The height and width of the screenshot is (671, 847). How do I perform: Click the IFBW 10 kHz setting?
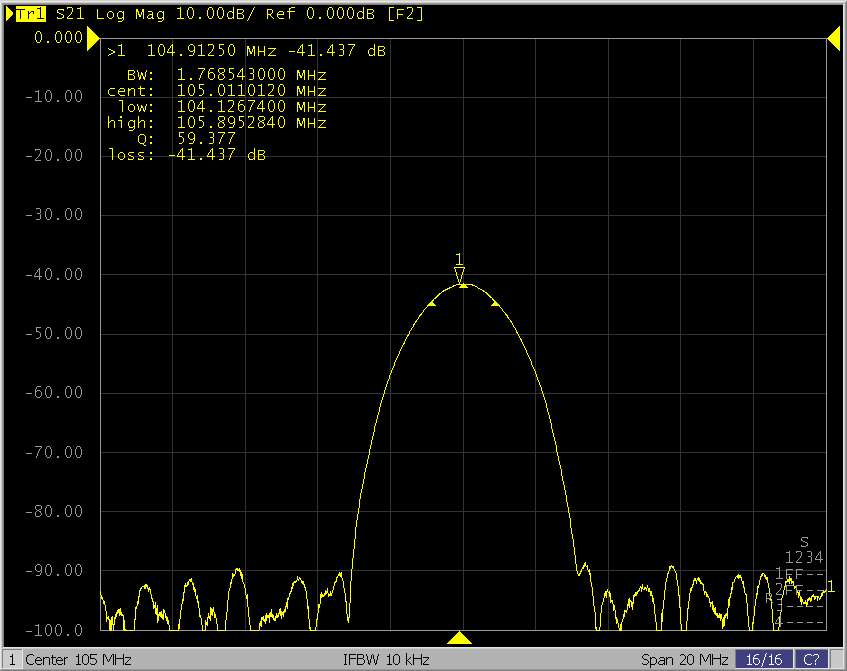(x=385, y=660)
